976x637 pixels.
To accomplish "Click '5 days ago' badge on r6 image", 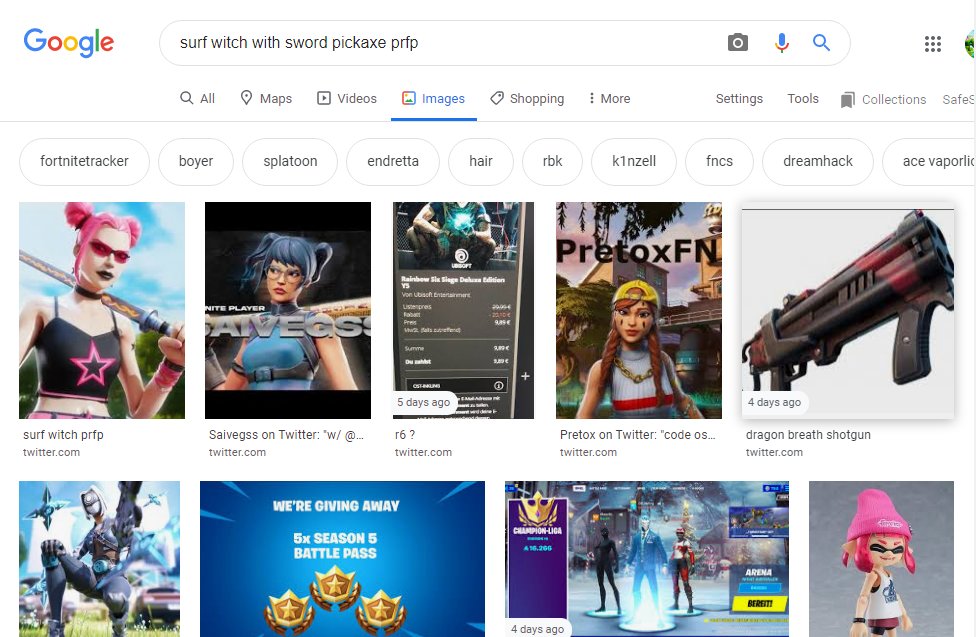I will point(423,402).
